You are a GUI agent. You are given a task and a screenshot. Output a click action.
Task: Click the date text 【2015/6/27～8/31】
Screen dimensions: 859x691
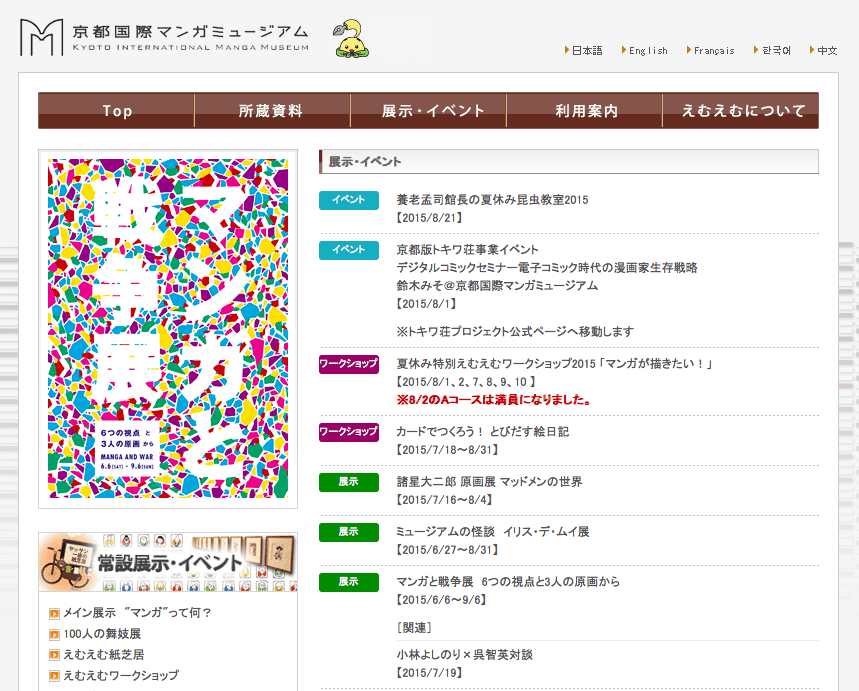[x=448, y=550]
